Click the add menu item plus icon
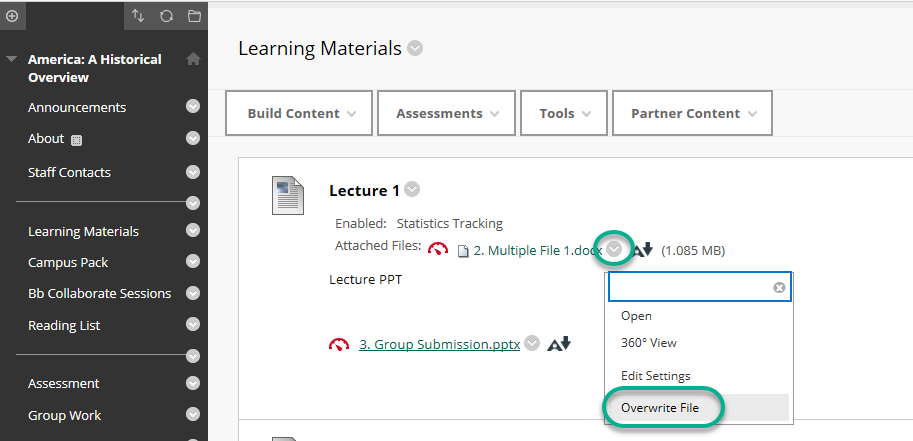 click(12, 16)
